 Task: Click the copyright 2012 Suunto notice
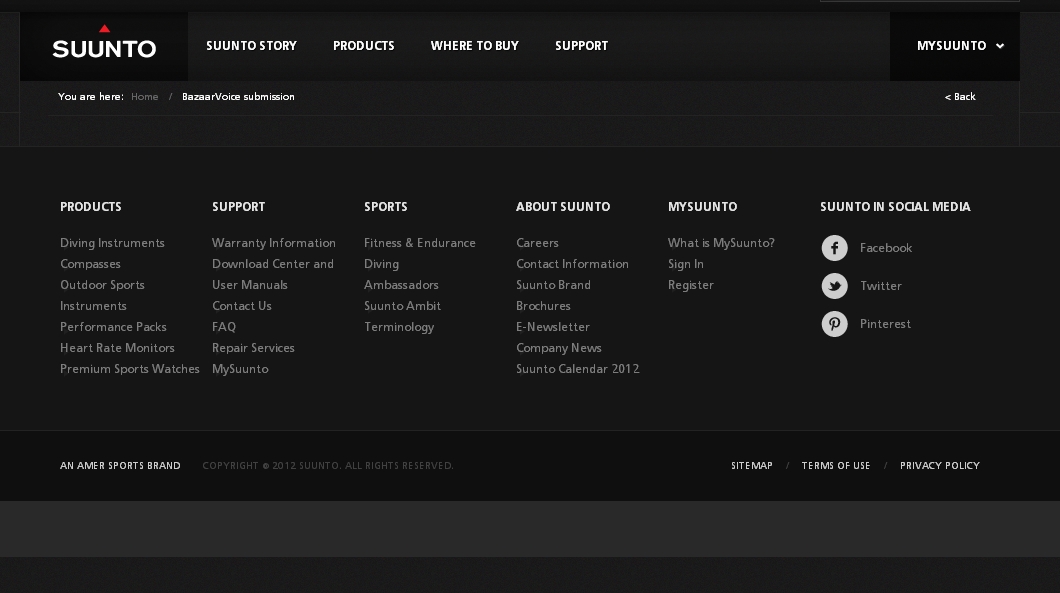click(328, 466)
